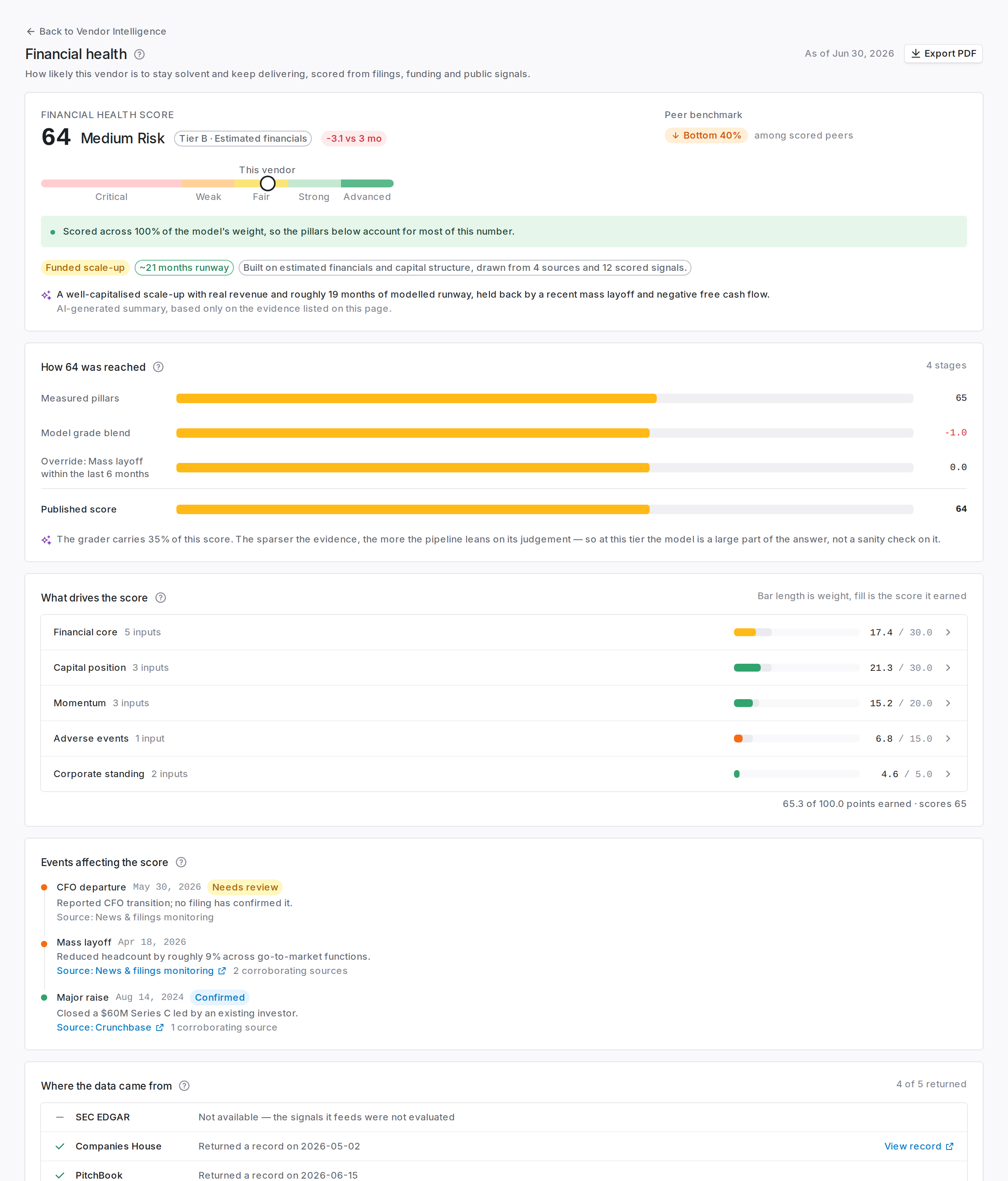Click the Bottom 40% peer benchmark badge
This screenshot has height=1181, width=1008.
pos(706,136)
